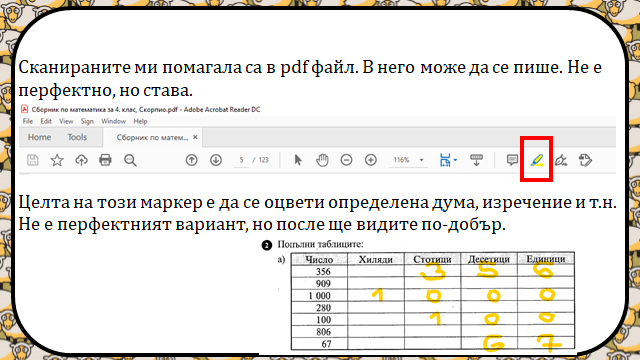Click the Попълни таблиците: instruction text
Viewport: 640px width, 362px height.
tap(320, 244)
